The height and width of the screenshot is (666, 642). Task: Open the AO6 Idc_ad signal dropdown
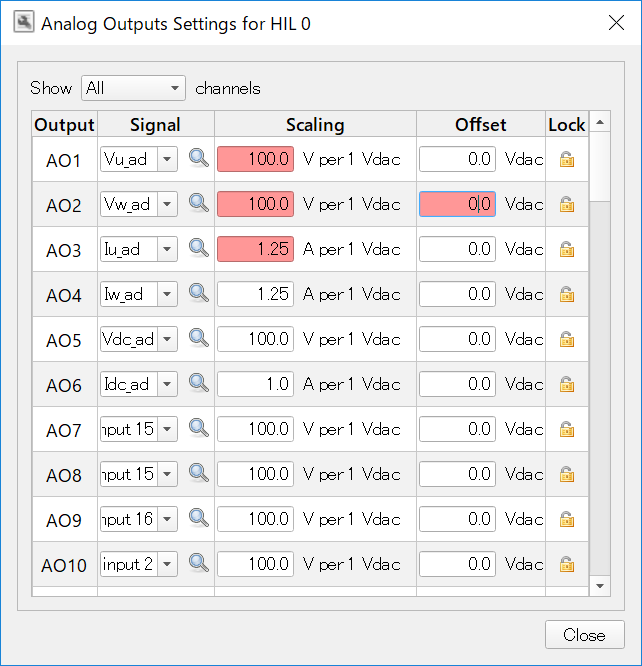coord(167,384)
